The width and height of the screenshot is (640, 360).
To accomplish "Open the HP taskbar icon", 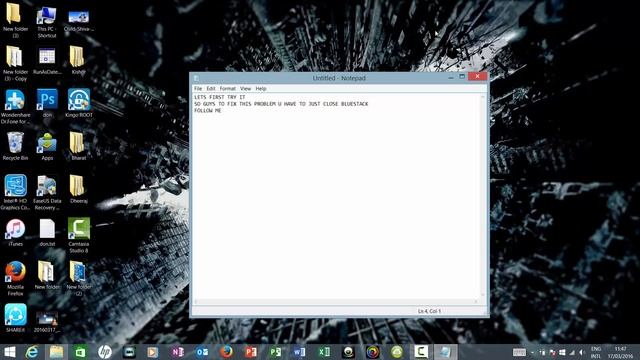I will [104, 352].
